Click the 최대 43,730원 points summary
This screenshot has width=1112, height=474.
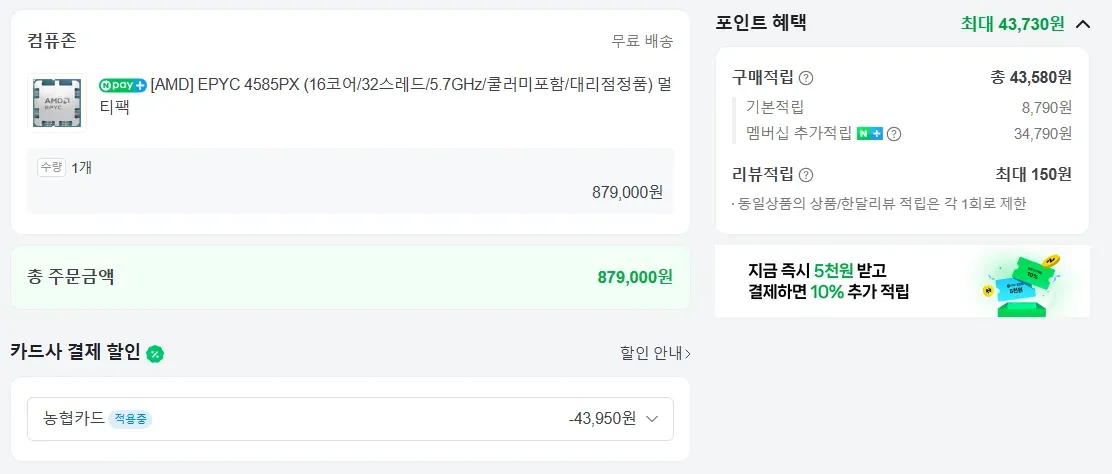(x=1013, y=24)
